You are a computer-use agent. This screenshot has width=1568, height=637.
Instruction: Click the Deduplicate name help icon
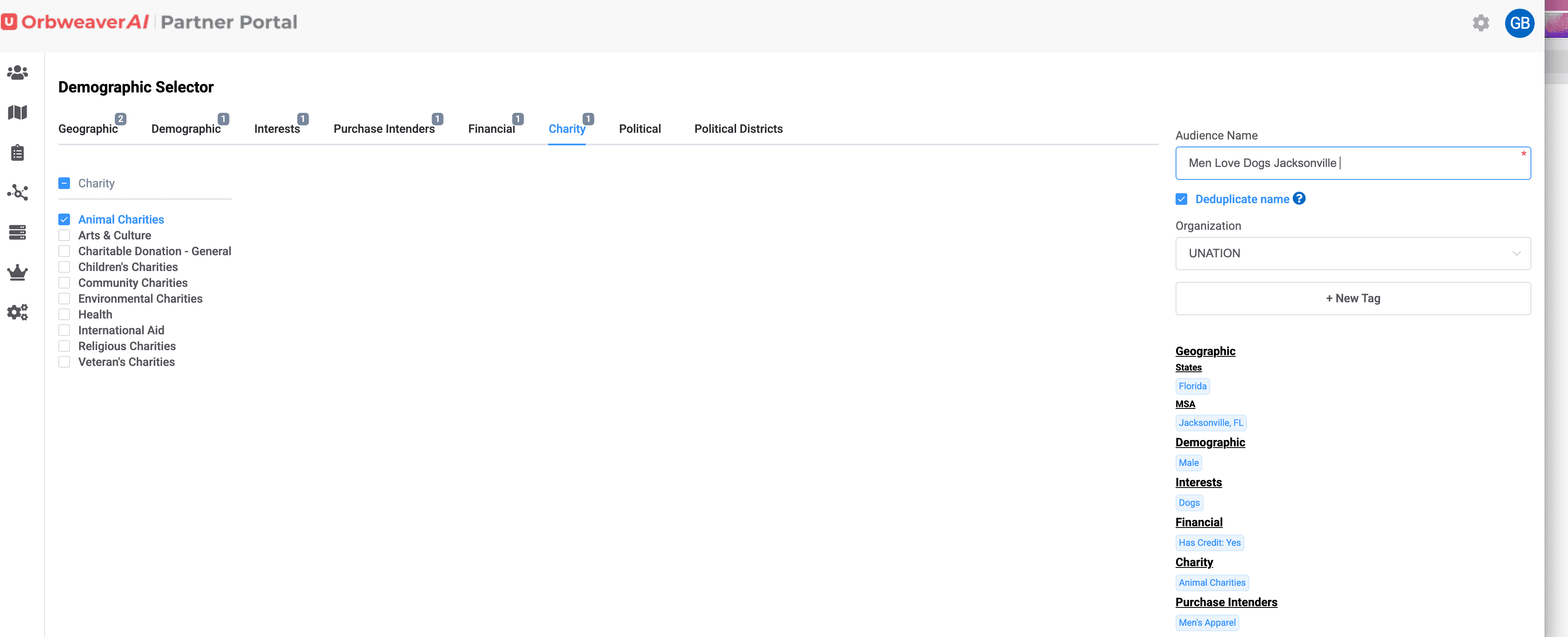1299,198
